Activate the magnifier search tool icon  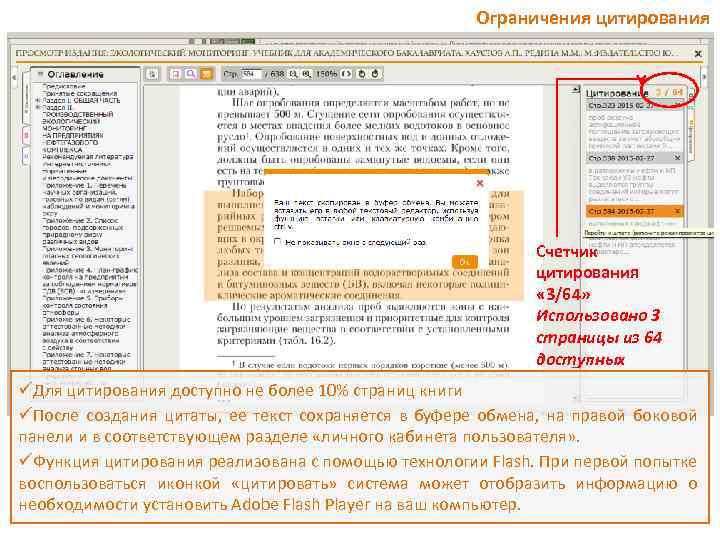(x=191, y=74)
